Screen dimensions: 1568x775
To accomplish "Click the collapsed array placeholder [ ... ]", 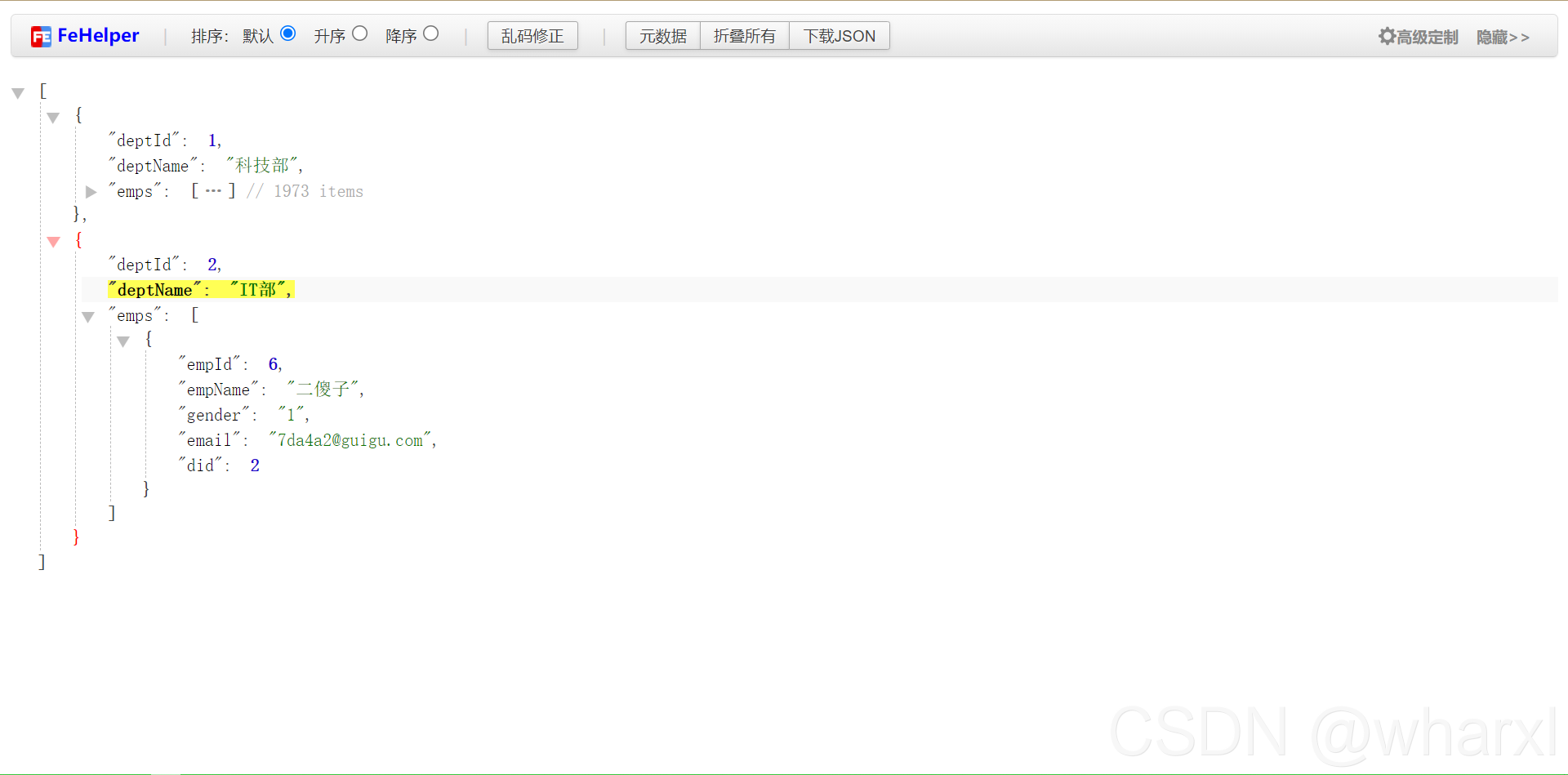I will [x=213, y=190].
